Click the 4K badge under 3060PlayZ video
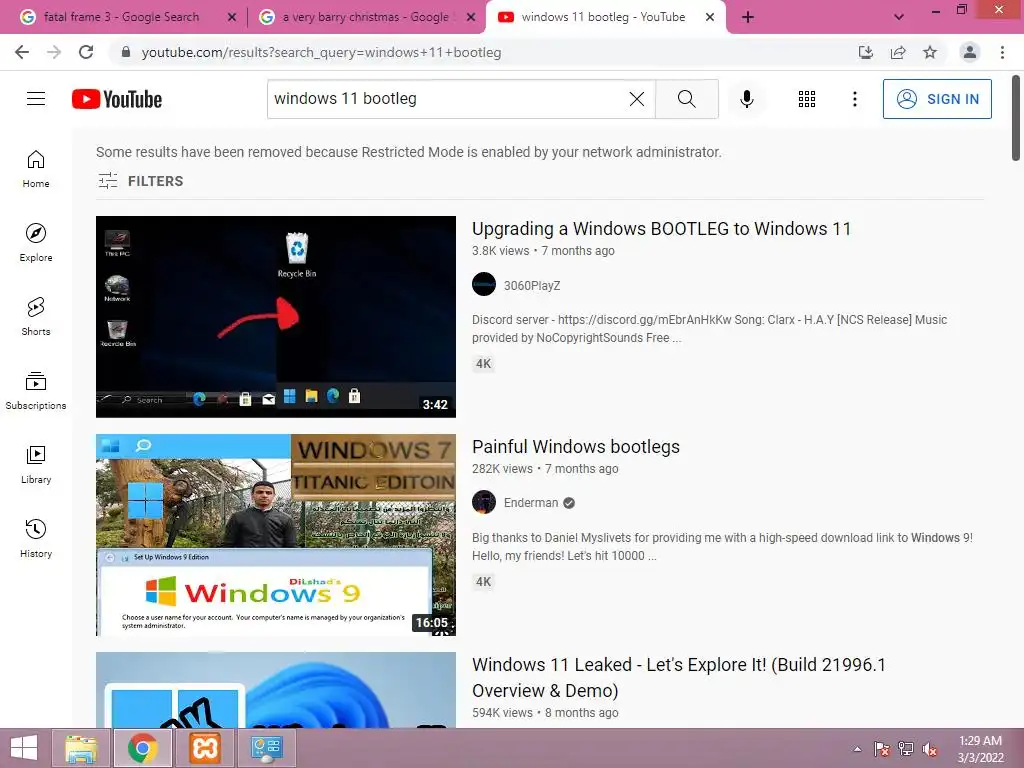 pos(483,364)
